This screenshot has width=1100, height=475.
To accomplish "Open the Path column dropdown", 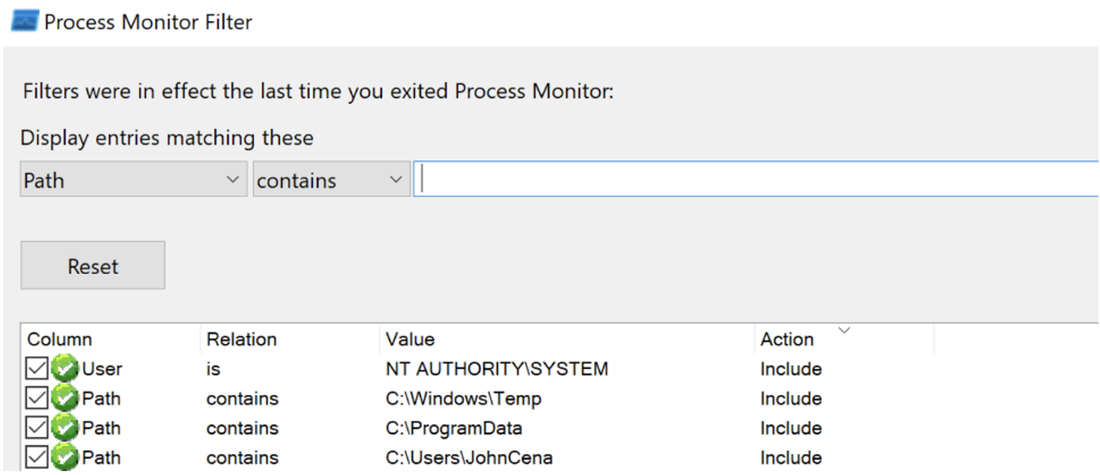I will (133, 180).
